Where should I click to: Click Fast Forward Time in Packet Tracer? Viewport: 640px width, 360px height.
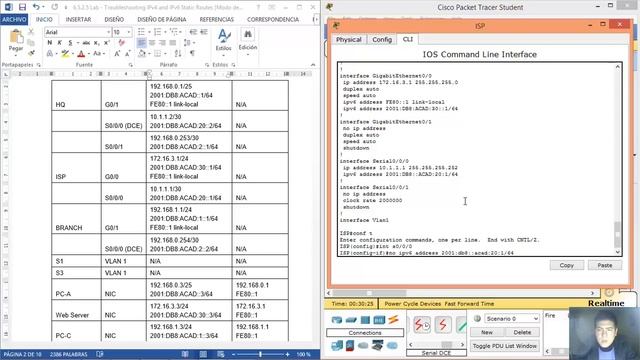tap(469, 304)
